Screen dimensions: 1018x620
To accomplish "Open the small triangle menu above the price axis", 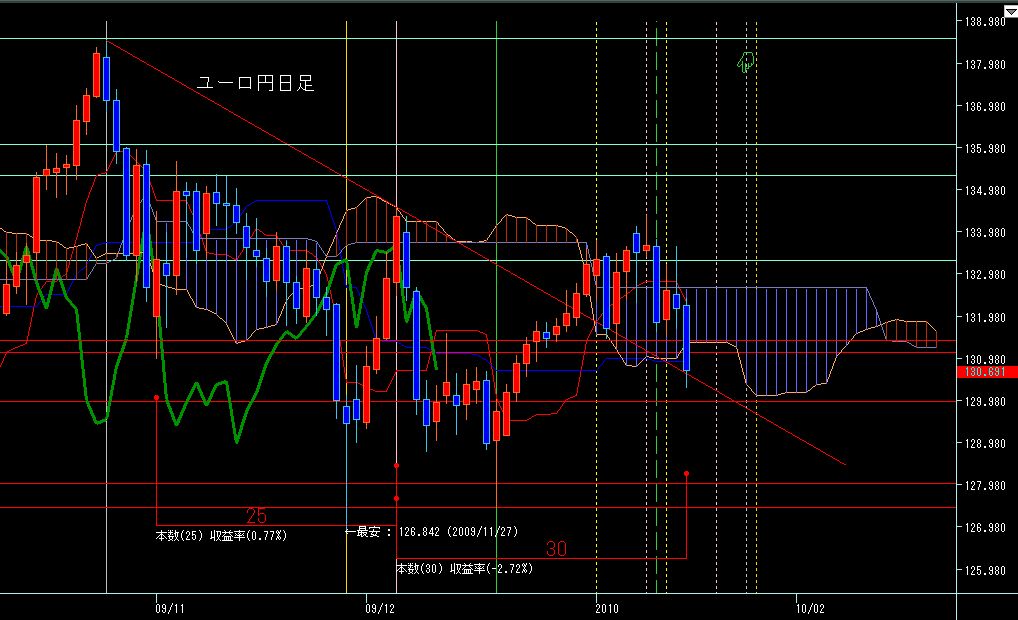I will tap(1011, 11).
